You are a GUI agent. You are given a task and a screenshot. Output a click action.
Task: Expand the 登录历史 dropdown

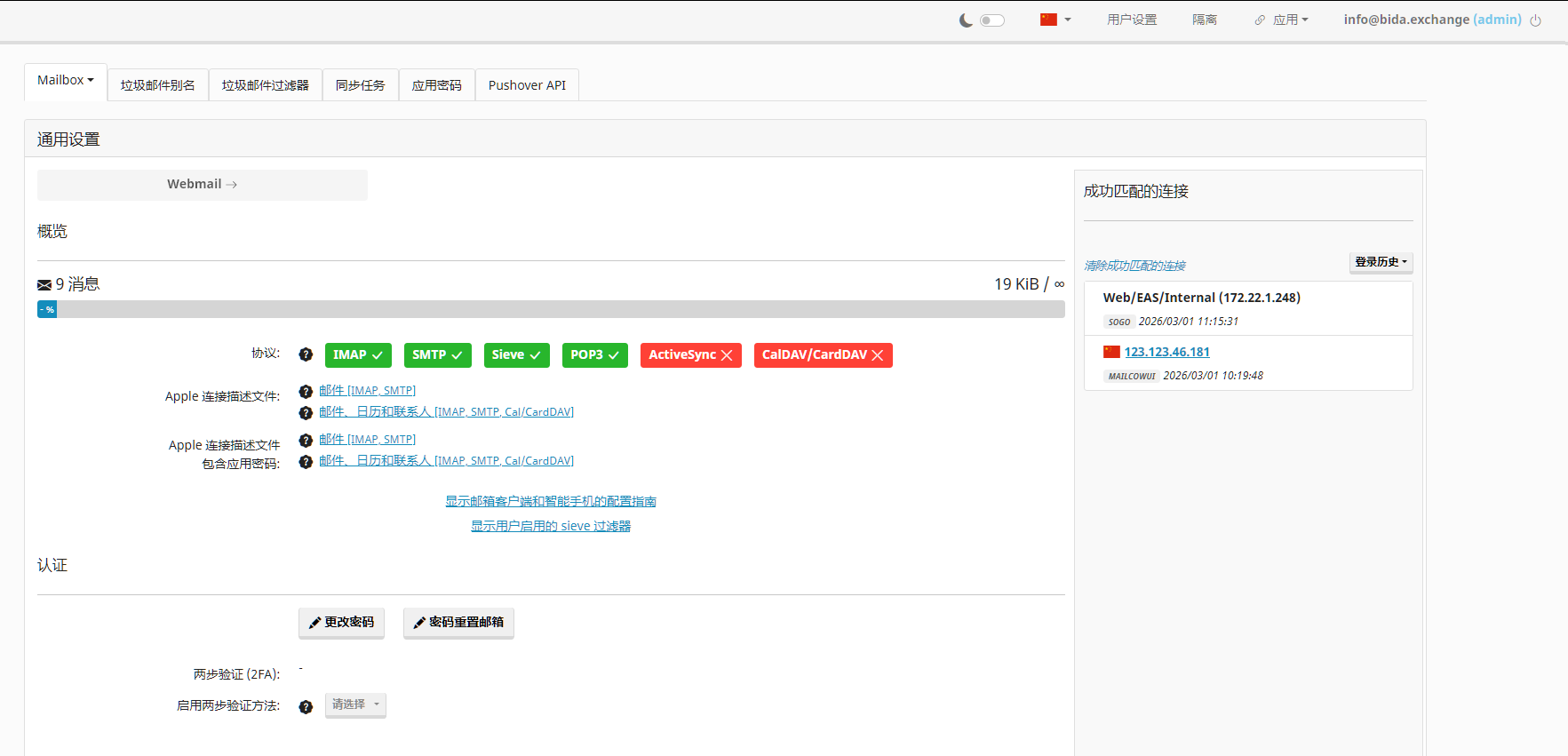(1381, 262)
